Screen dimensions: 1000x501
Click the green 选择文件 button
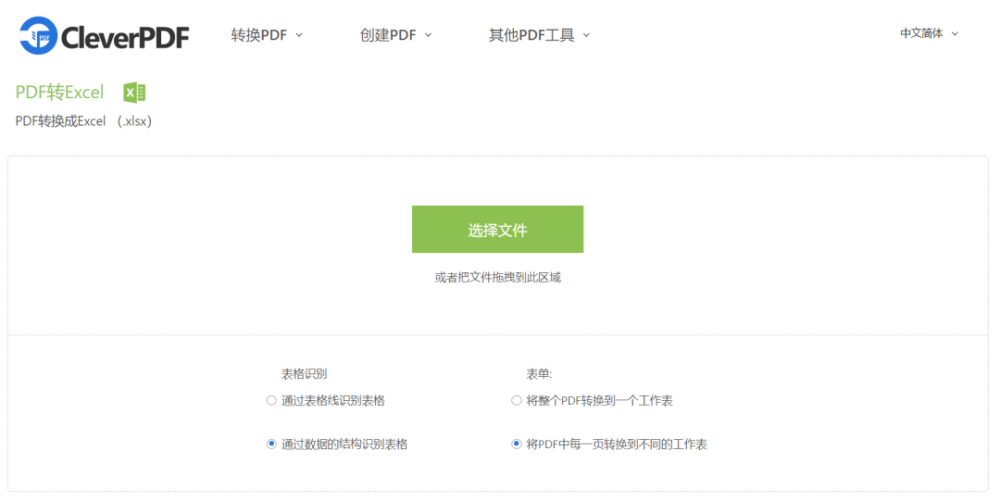pos(497,229)
